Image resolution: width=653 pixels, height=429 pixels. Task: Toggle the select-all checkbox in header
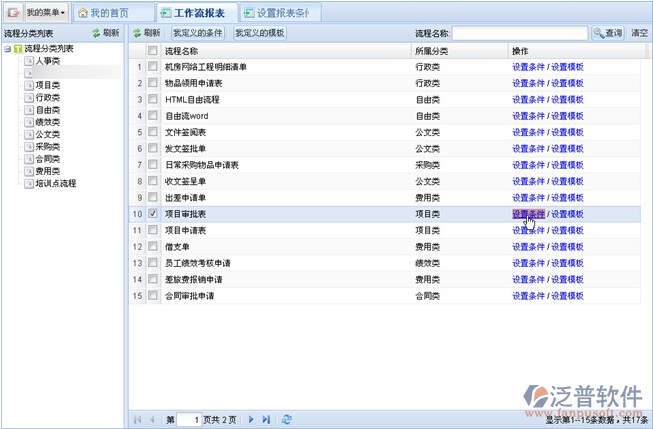[152, 50]
